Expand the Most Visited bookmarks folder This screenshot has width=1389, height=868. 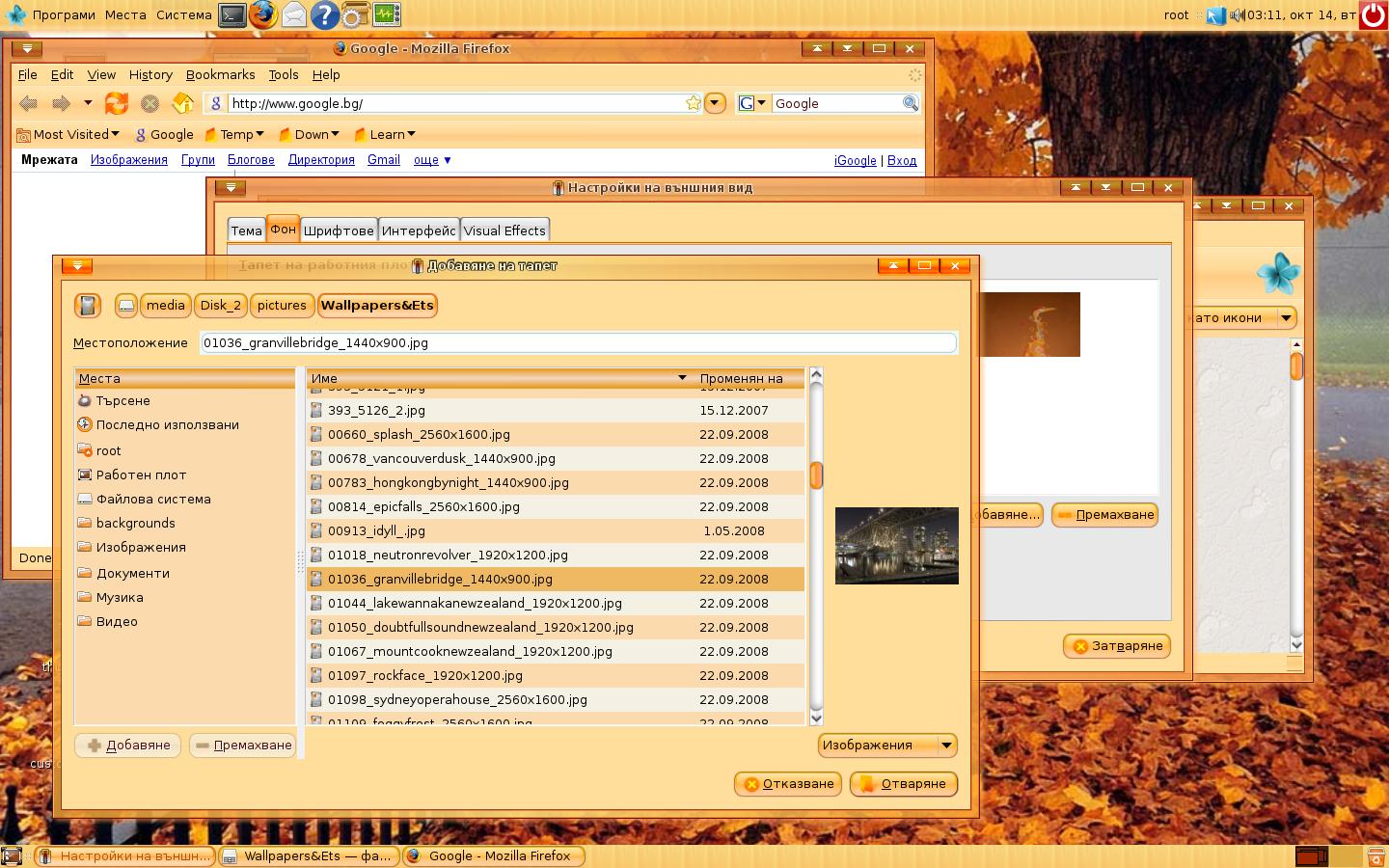(x=68, y=135)
